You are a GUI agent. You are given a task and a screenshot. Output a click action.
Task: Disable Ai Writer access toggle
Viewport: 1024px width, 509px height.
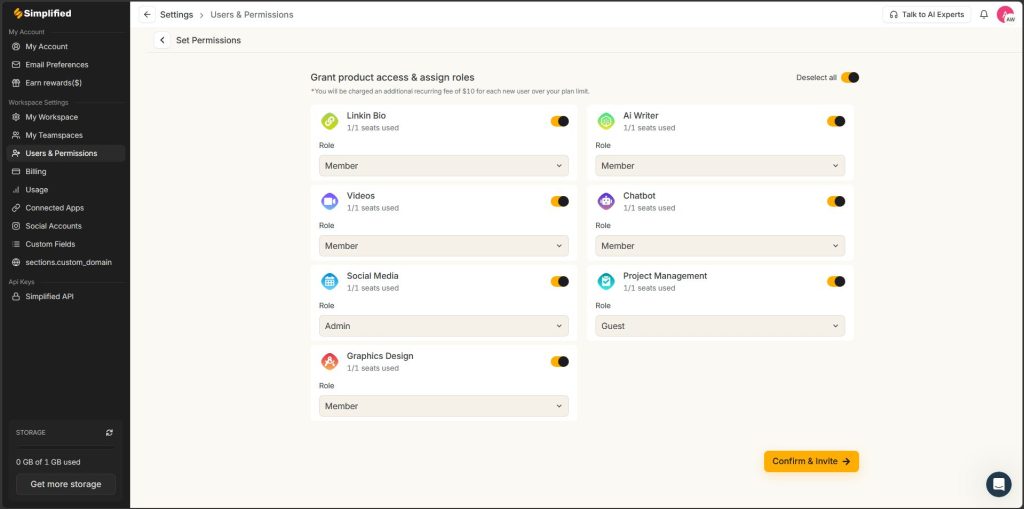(836, 121)
